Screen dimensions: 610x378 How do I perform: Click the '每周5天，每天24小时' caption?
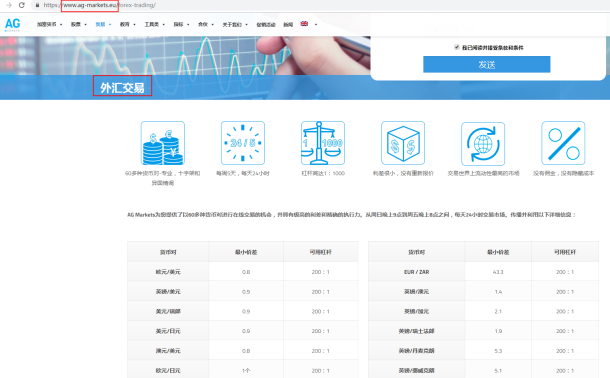pyautogui.click(x=243, y=173)
